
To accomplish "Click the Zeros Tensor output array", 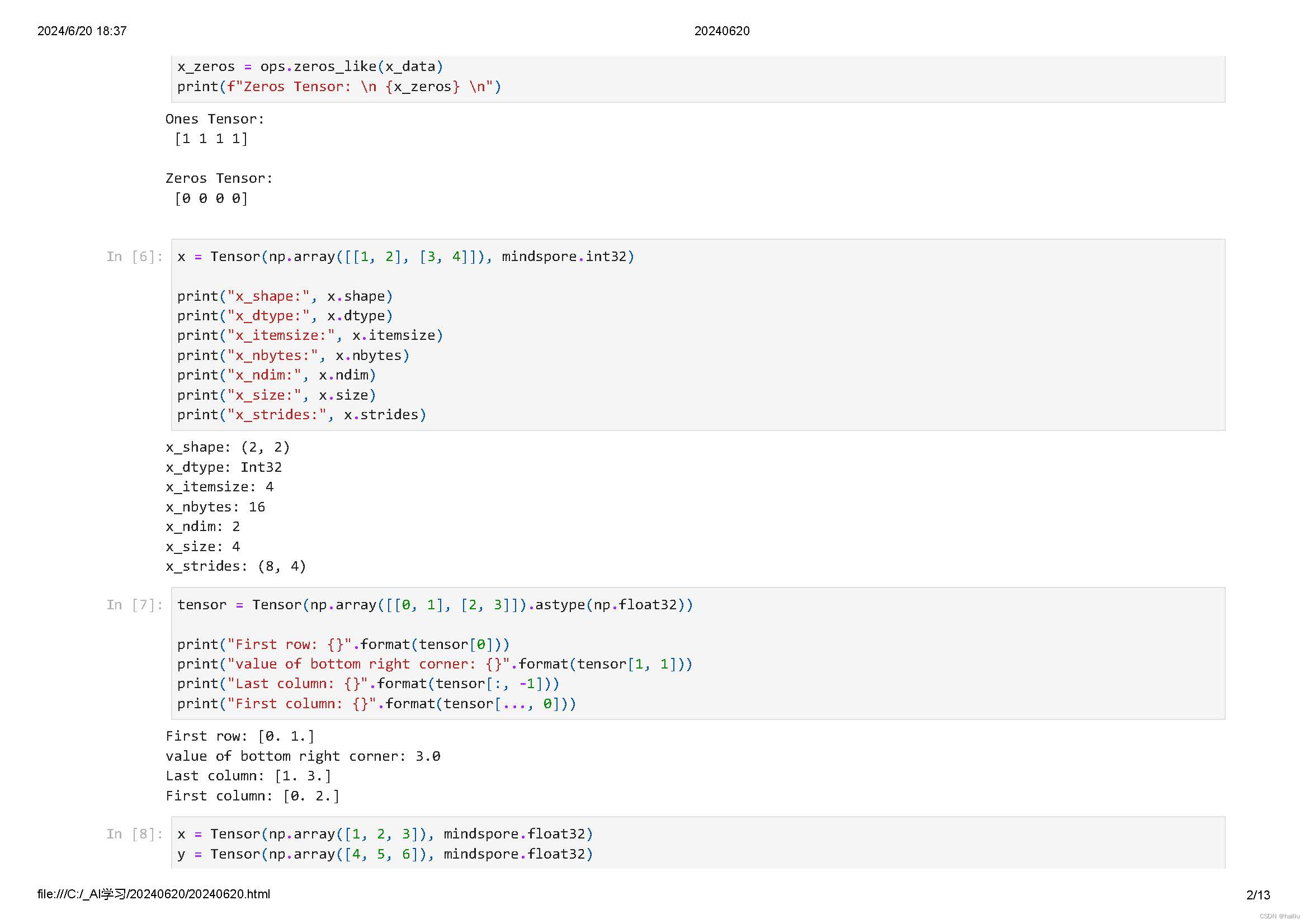I will coord(211,198).
